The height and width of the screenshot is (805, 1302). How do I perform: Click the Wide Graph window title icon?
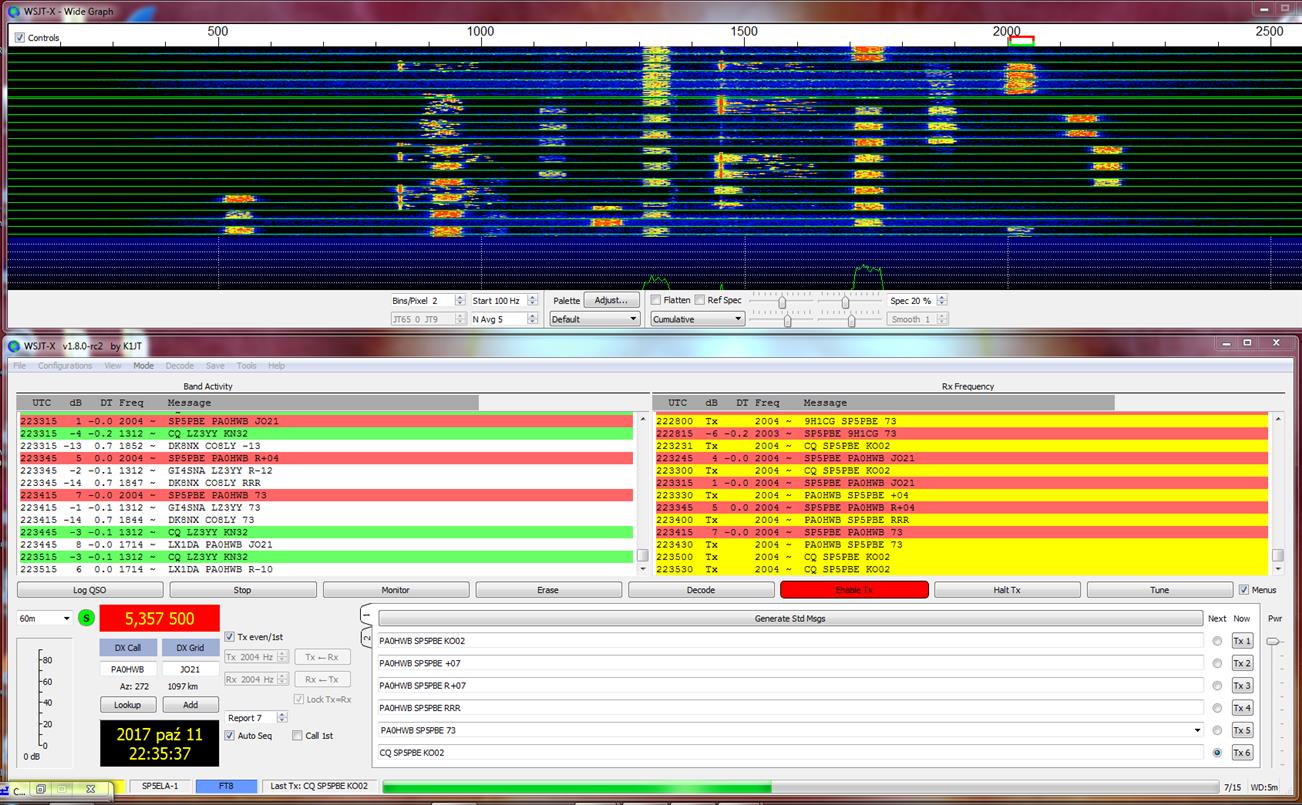[14, 11]
